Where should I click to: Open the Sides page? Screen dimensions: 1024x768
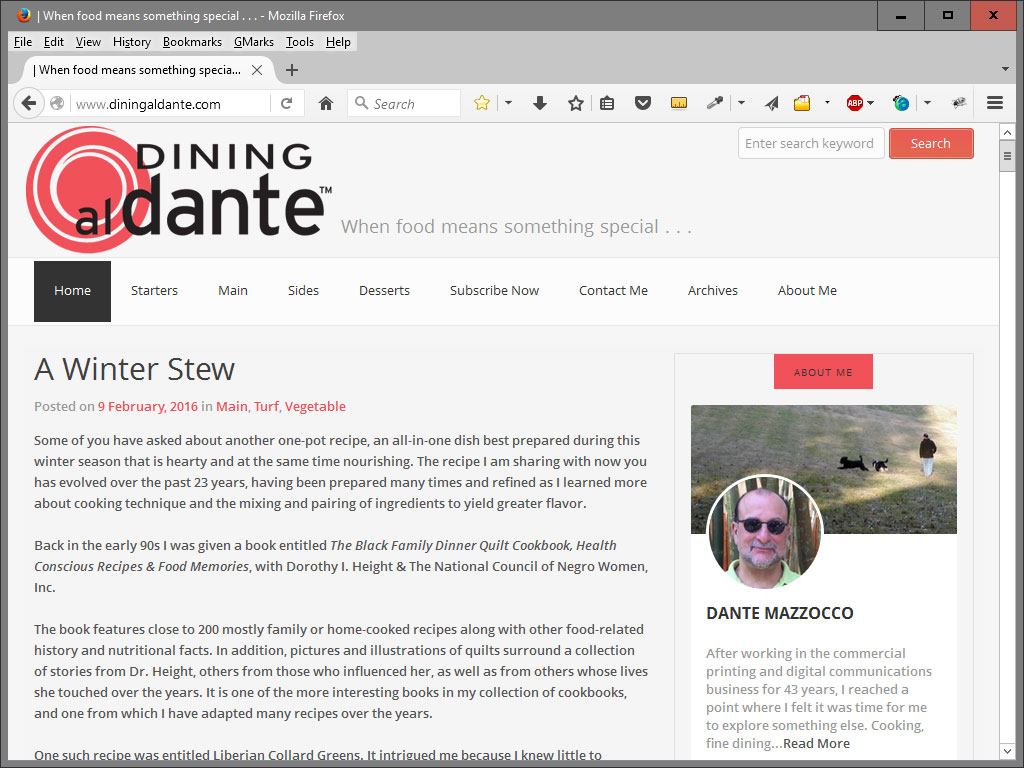tap(303, 291)
